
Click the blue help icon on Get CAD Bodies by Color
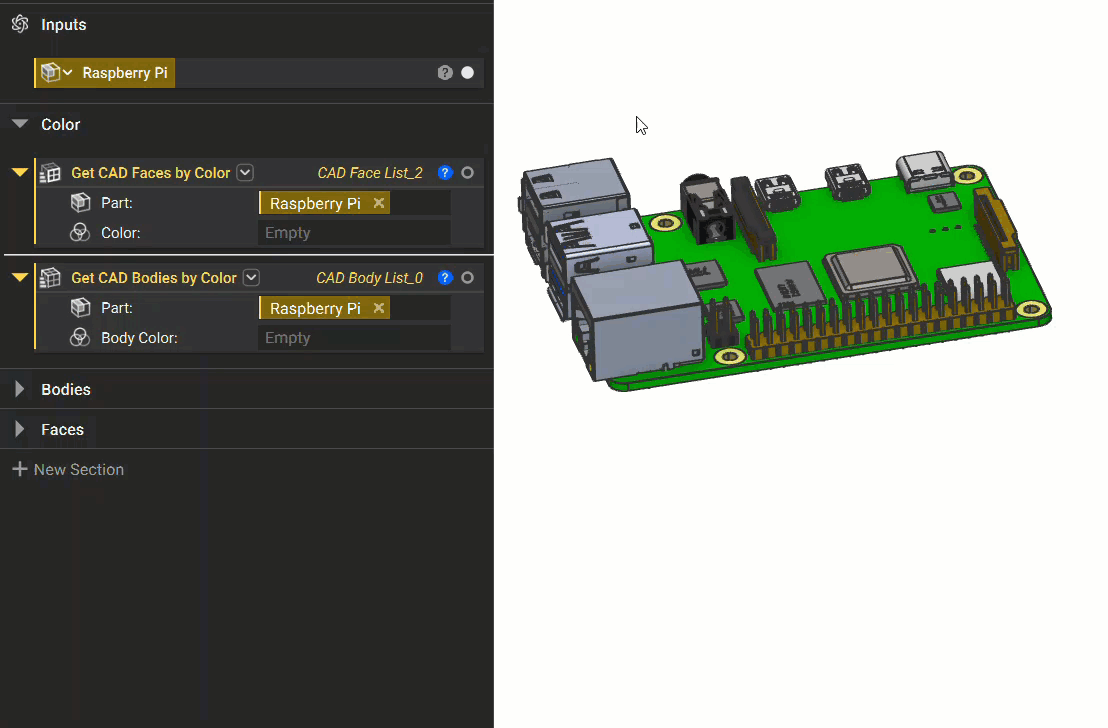click(444, 277)
